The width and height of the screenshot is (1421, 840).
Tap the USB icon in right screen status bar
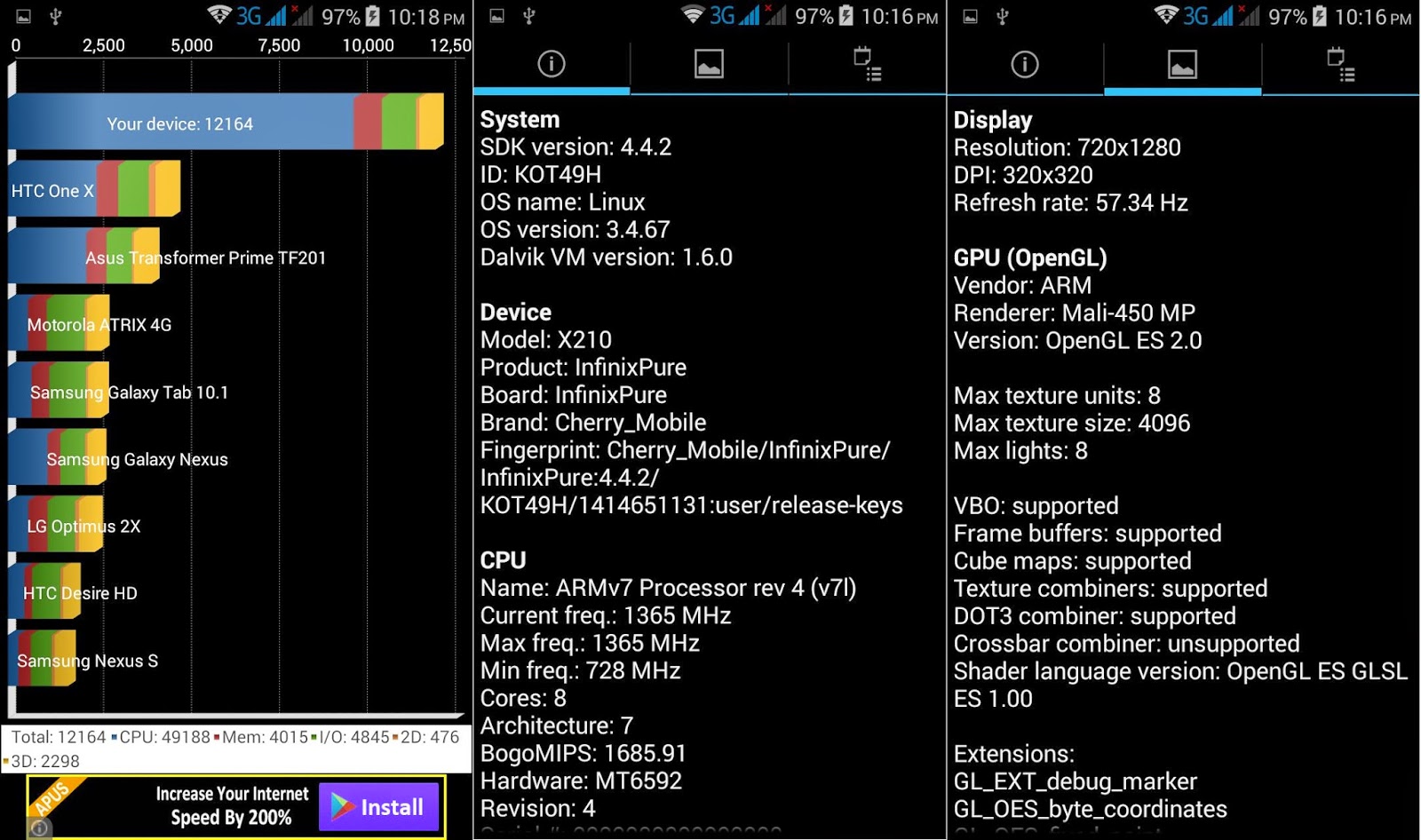(x=1002, y=16)
